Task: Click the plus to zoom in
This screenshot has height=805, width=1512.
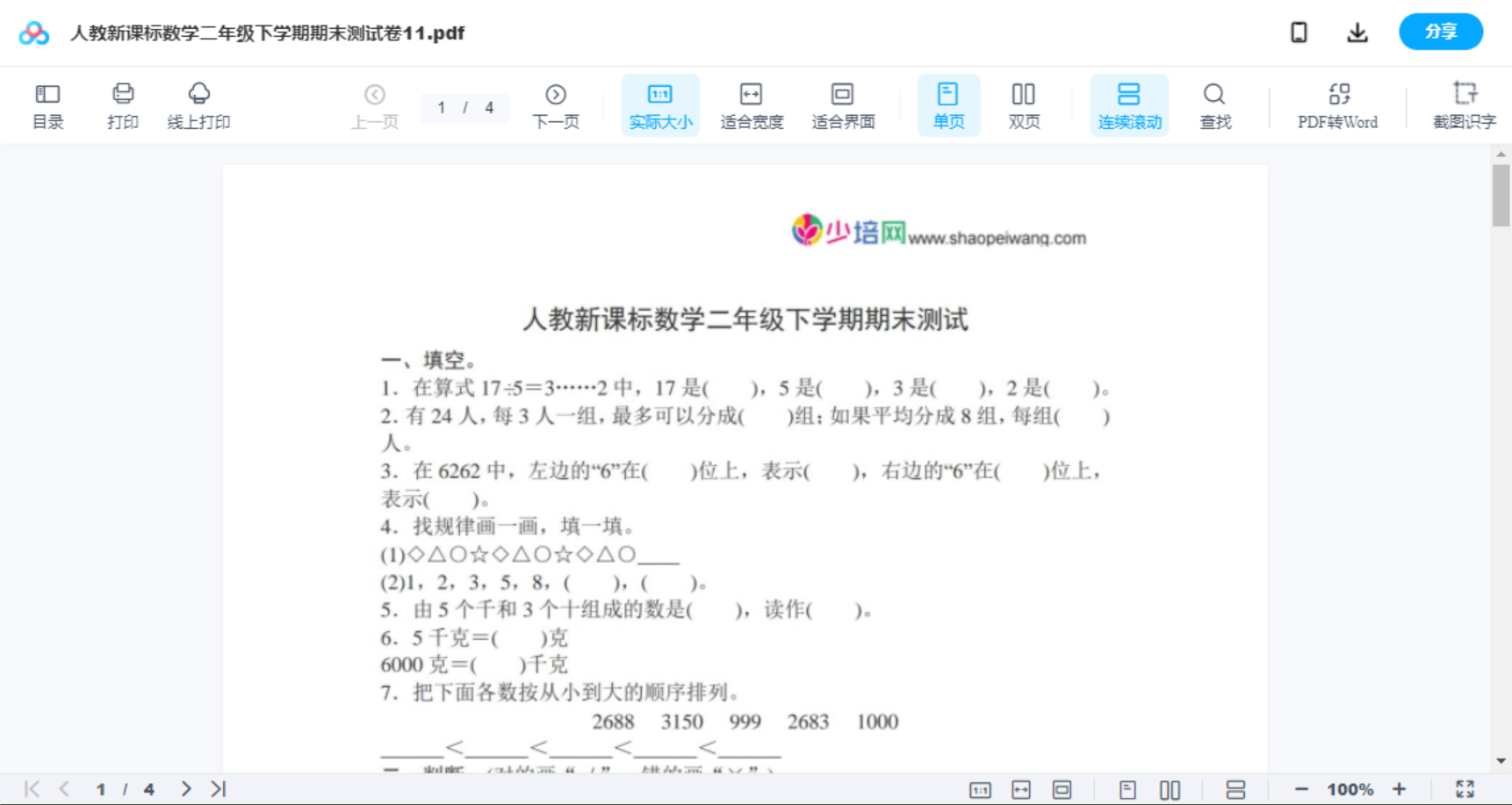Action: coord(1400,787)
